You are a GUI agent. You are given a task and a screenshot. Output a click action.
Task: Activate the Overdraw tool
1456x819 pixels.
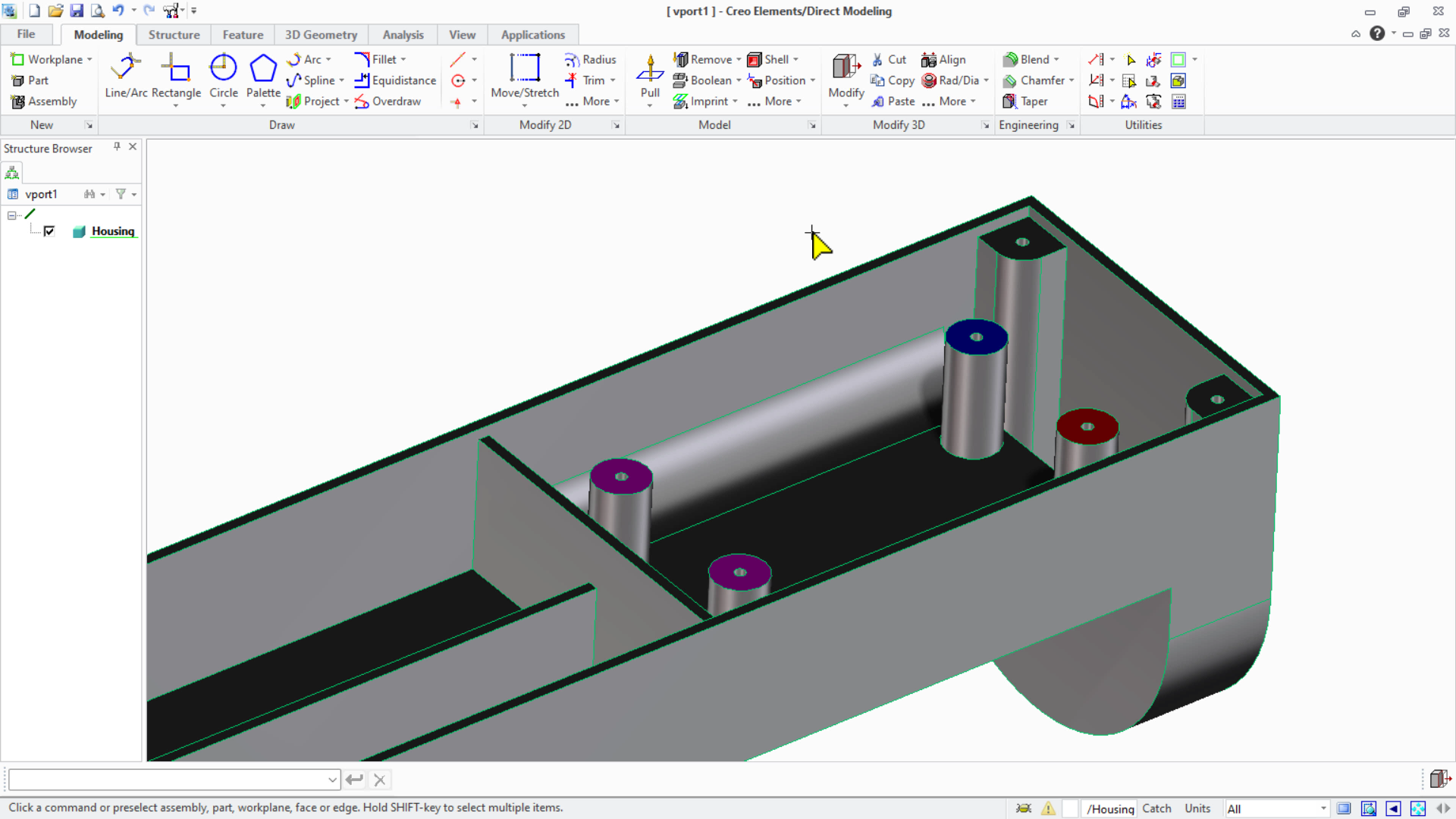388,101
